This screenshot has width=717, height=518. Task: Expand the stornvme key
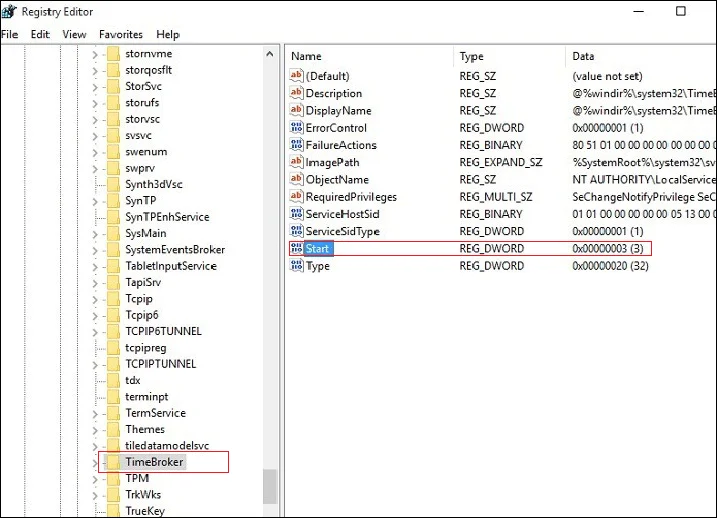point(95,54)
